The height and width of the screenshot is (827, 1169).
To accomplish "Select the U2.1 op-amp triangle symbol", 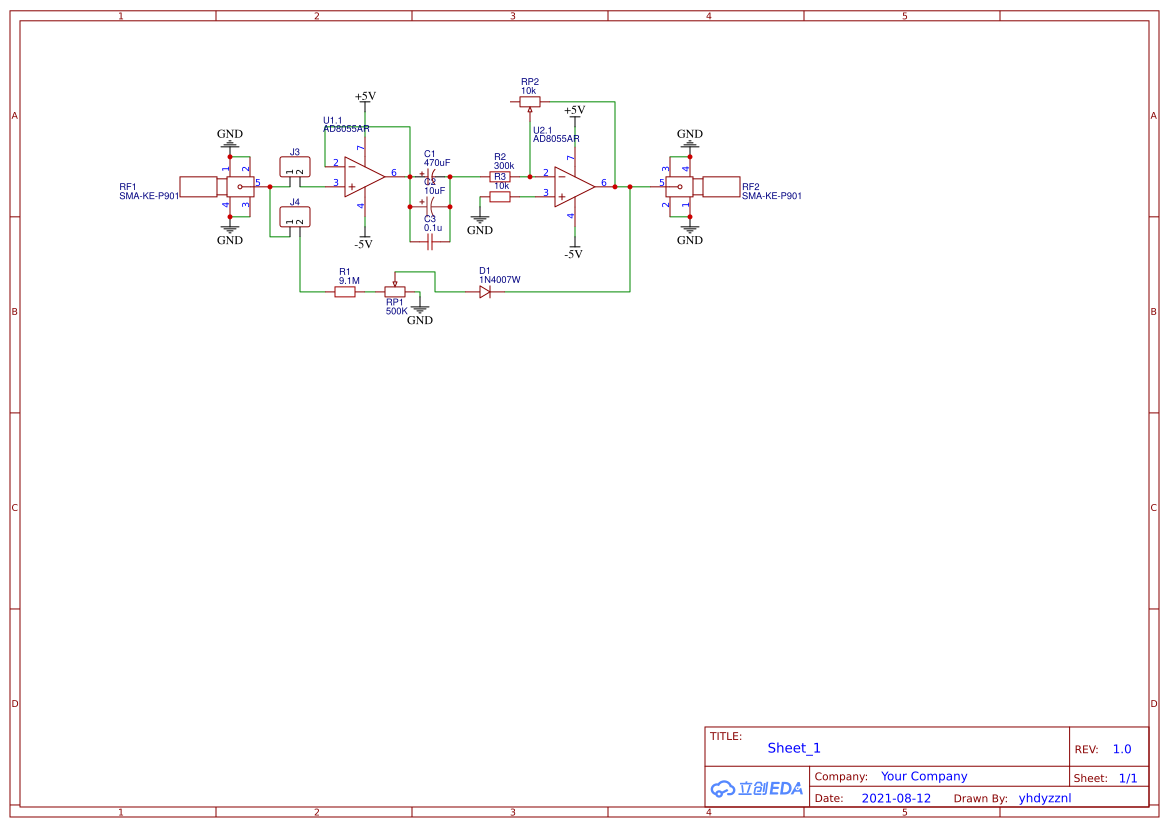I will tap(575, 187).
